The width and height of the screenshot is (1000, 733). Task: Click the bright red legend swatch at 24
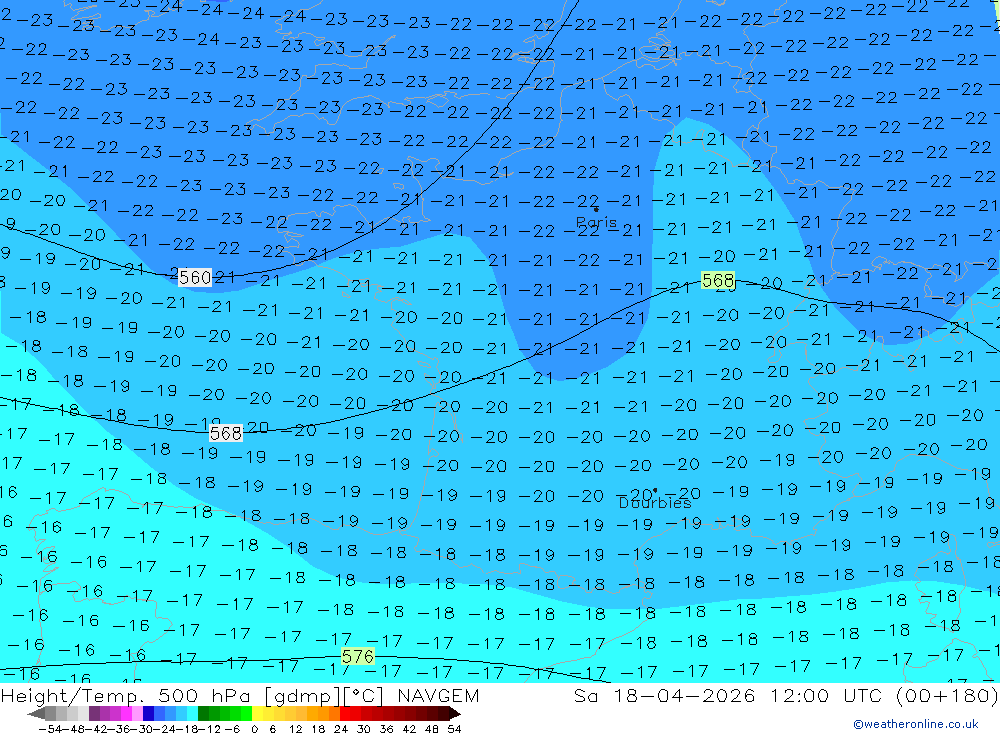[x=344, y=713]
